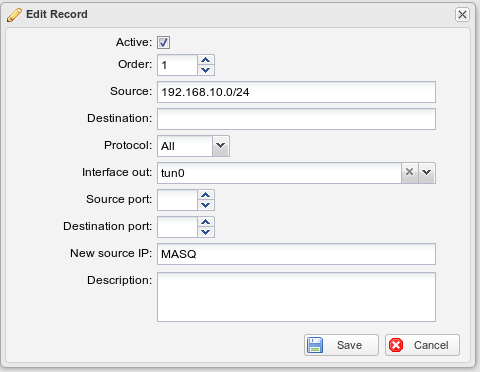
Task: Click the empty Destination field
Action: pyautogui.click(x=296, y=119)
